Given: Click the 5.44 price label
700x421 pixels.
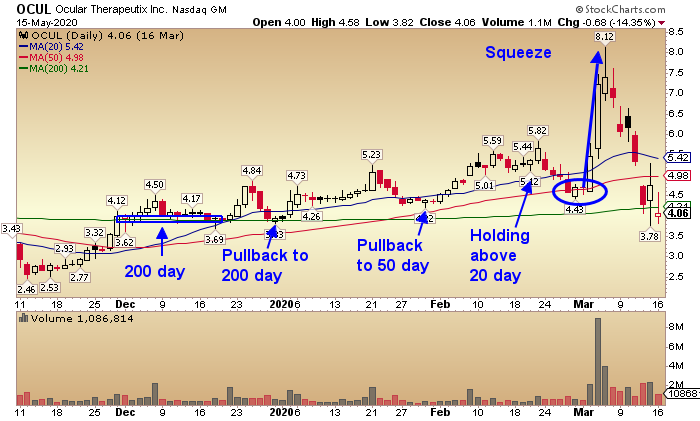Looking at the screenshot, I should point(522,147).
